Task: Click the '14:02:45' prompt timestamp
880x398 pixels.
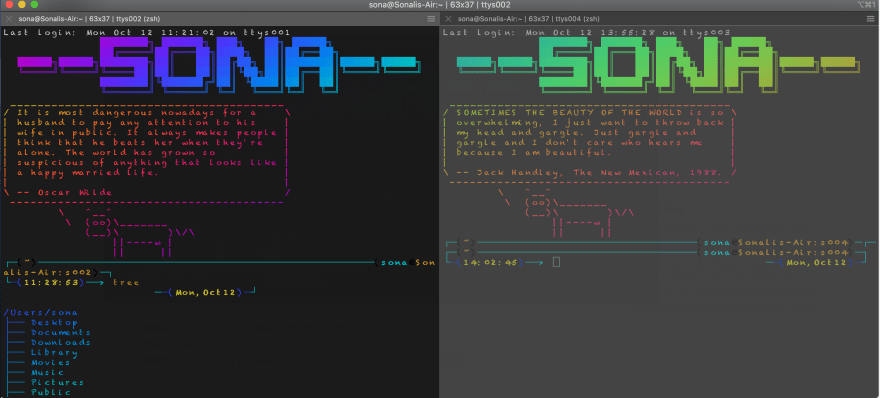Action: point(490,262)
